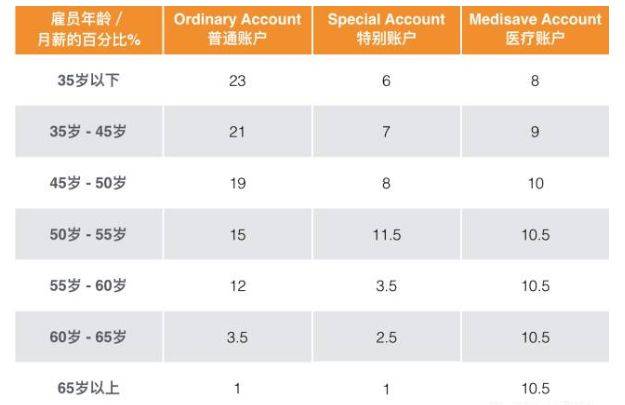This screenshot has width=625, height=405.
Task: Select the Ordinary Account 普通账户 column header
Action: tap(237, 29)
